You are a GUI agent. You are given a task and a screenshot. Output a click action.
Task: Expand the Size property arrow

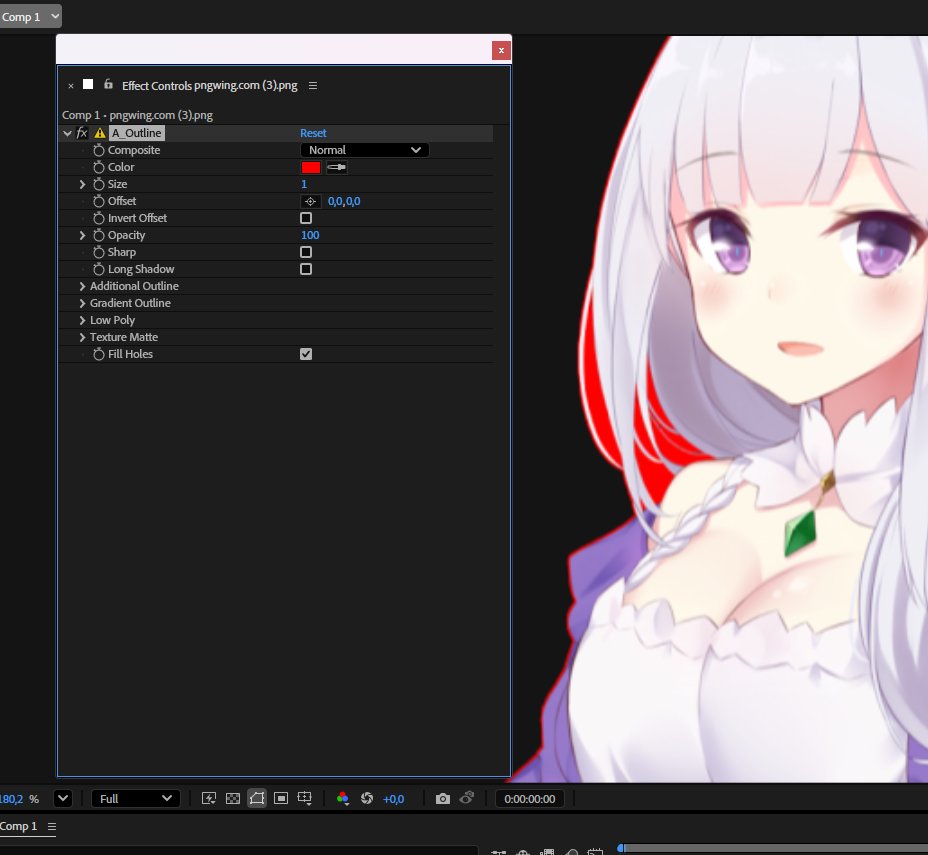(x=82, y=185)
